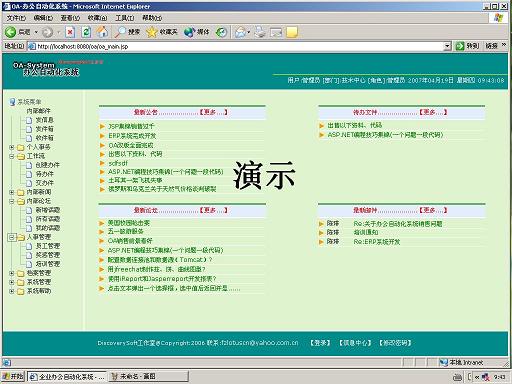The image size is (512, 384).
Task: Expand the 内部新闻 tree node
Action: pyautogui.click(x=12, y=192)
